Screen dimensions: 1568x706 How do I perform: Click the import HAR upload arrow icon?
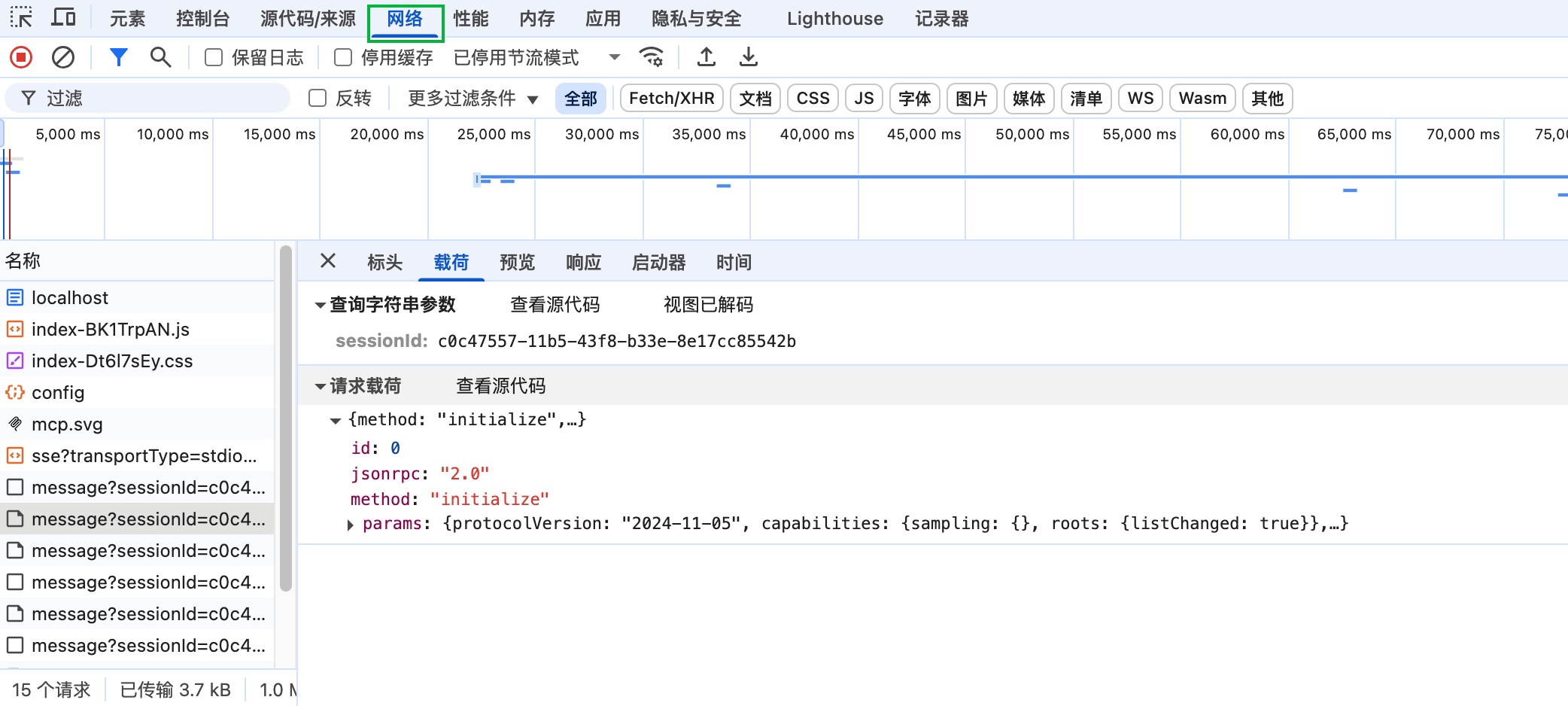point(707,57)
